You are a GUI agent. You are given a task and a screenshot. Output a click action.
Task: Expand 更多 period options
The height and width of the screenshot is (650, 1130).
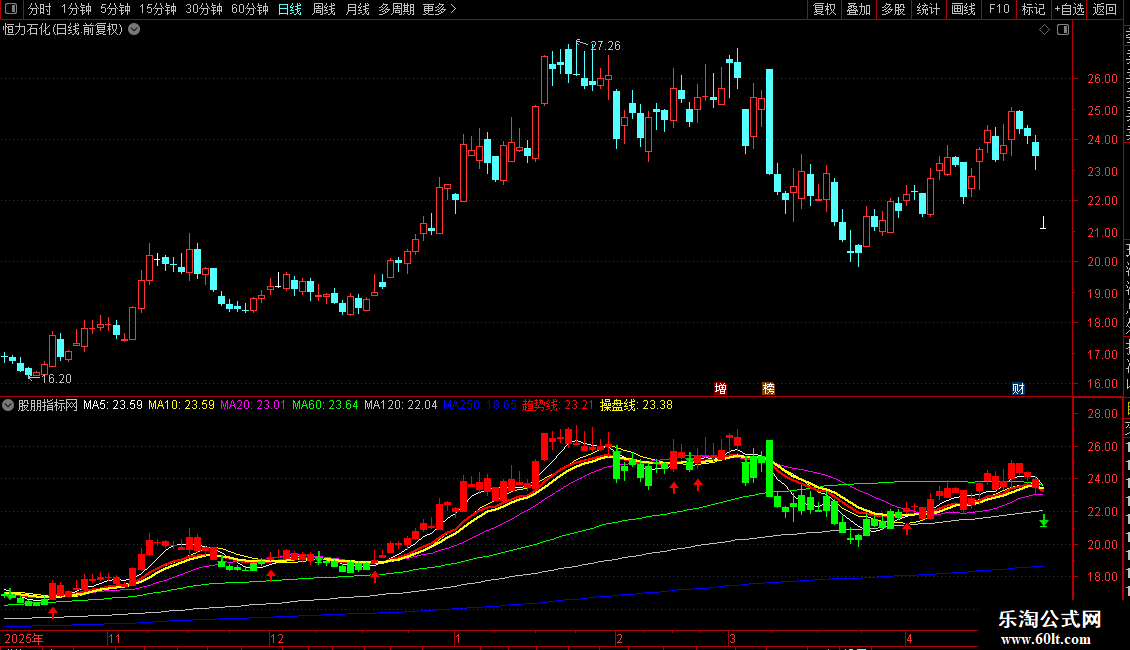coord(439,9)
